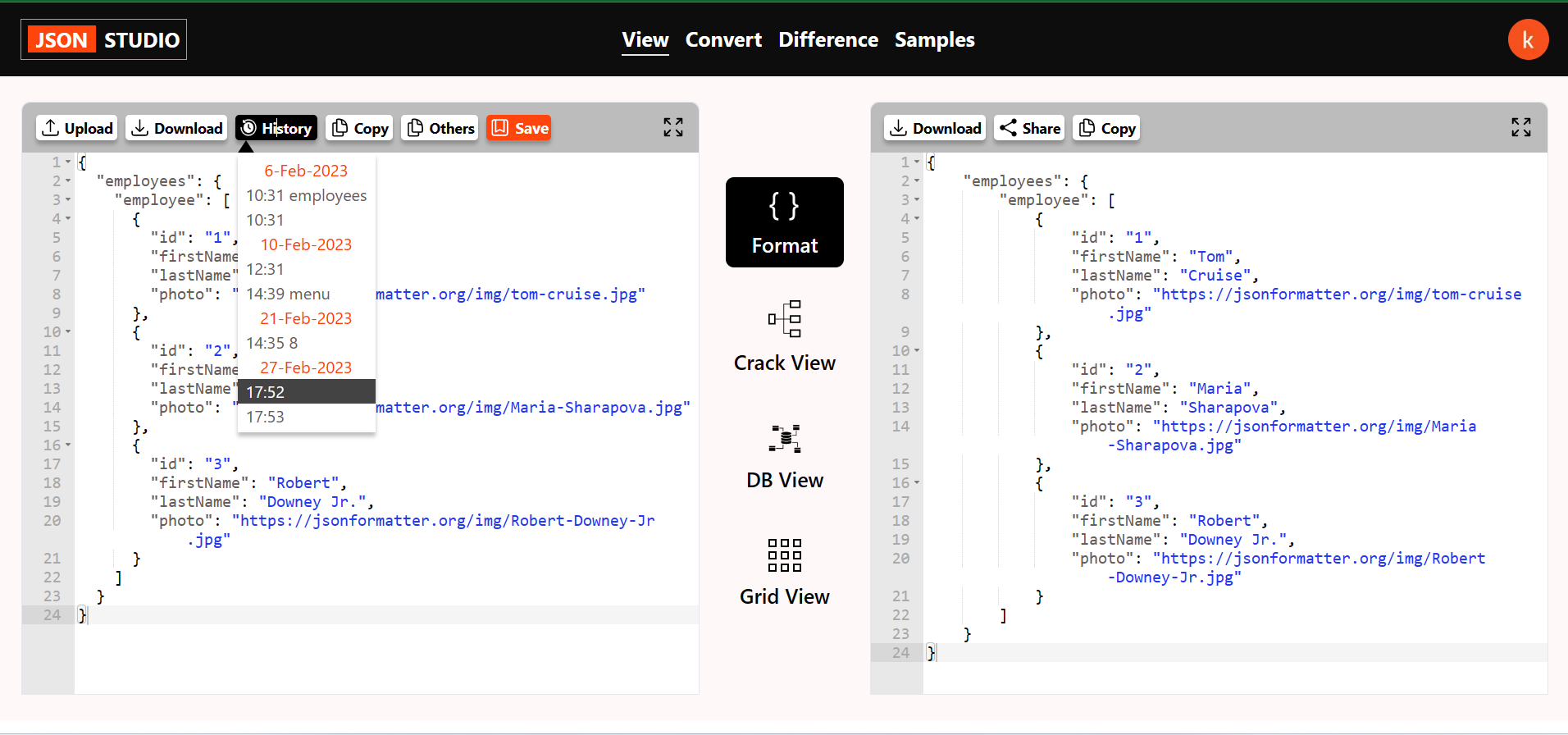Place cursor at right viewer line 24
Screen dimensions: 1568x735
[x=1235, y=653]
